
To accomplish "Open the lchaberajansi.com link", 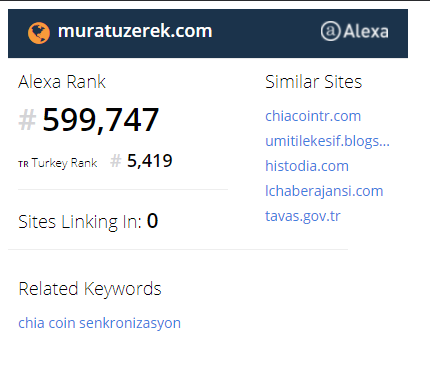I will 324,191.
